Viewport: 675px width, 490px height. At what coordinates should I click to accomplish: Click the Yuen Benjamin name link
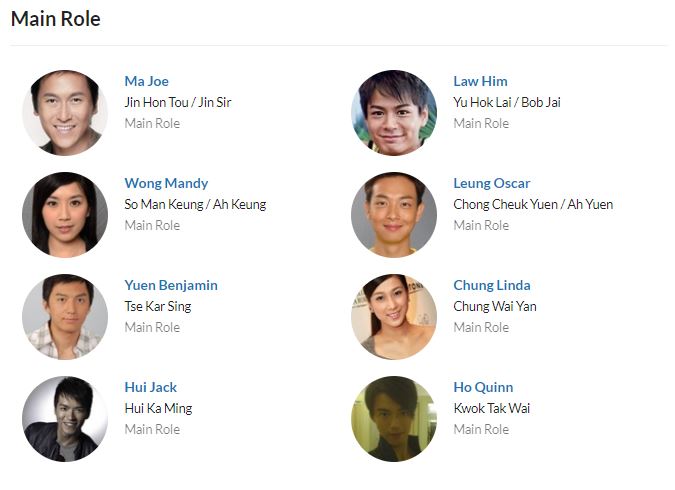point(171,285)
